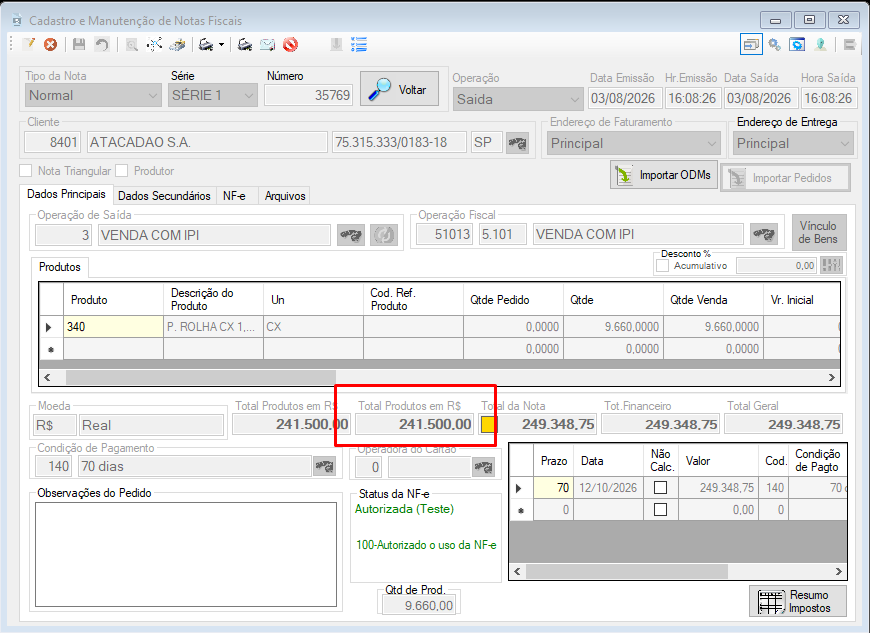Click the Qtd de Prod. field 9.660,00

pos(419,605)
